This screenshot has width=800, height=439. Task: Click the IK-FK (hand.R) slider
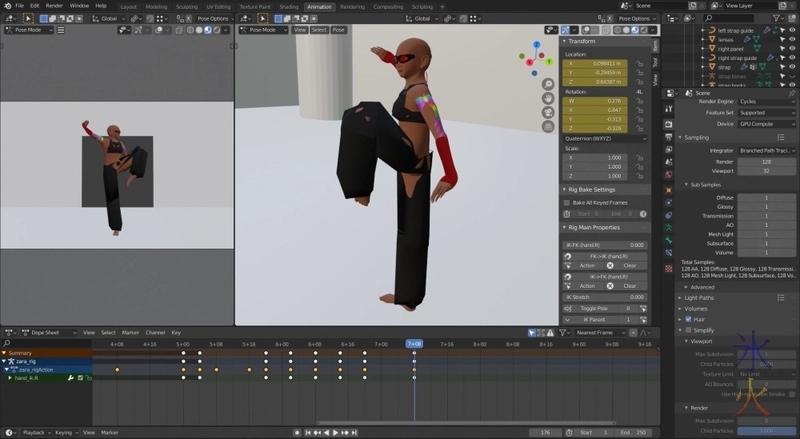(605, 244)
